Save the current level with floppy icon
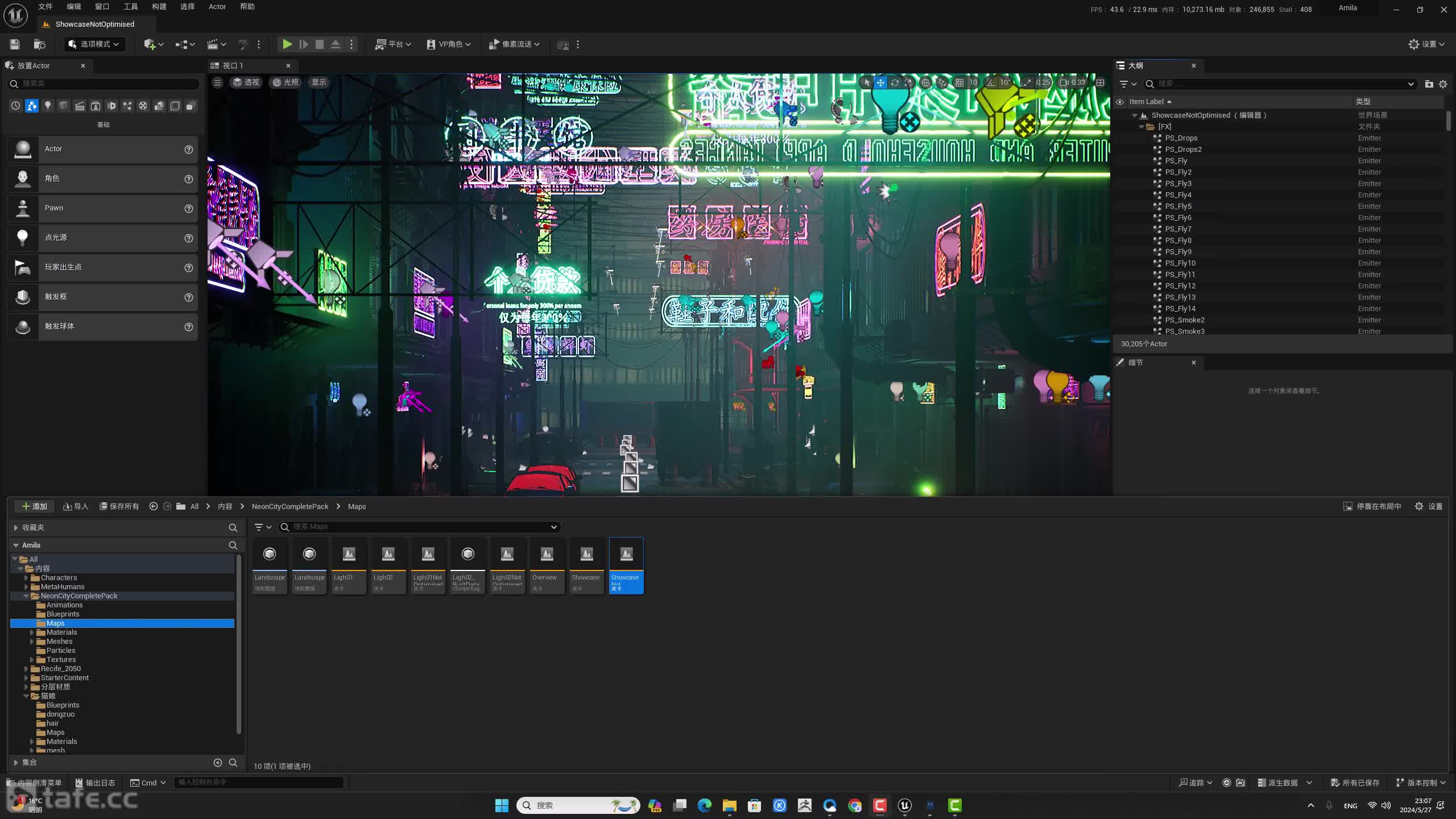This screenshot has width=1456, height=819. tap(15, 44)
